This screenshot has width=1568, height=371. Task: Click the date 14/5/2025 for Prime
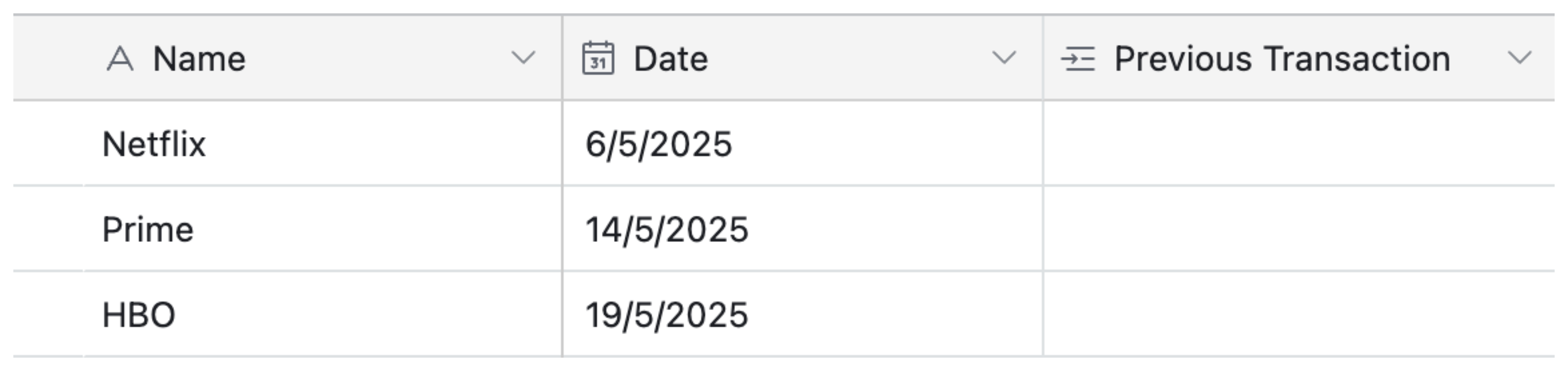point(666,228)
